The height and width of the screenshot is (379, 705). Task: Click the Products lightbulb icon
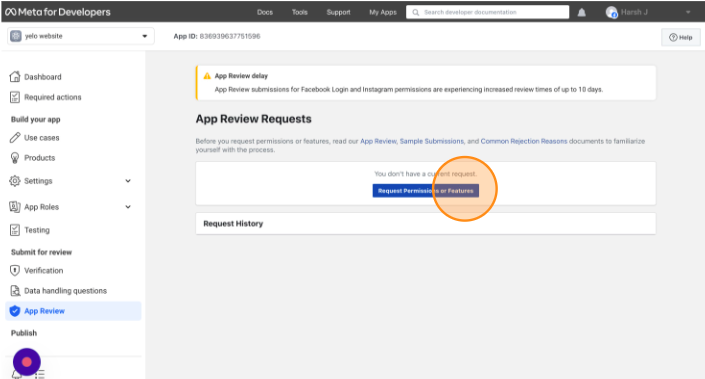(15, 157)
